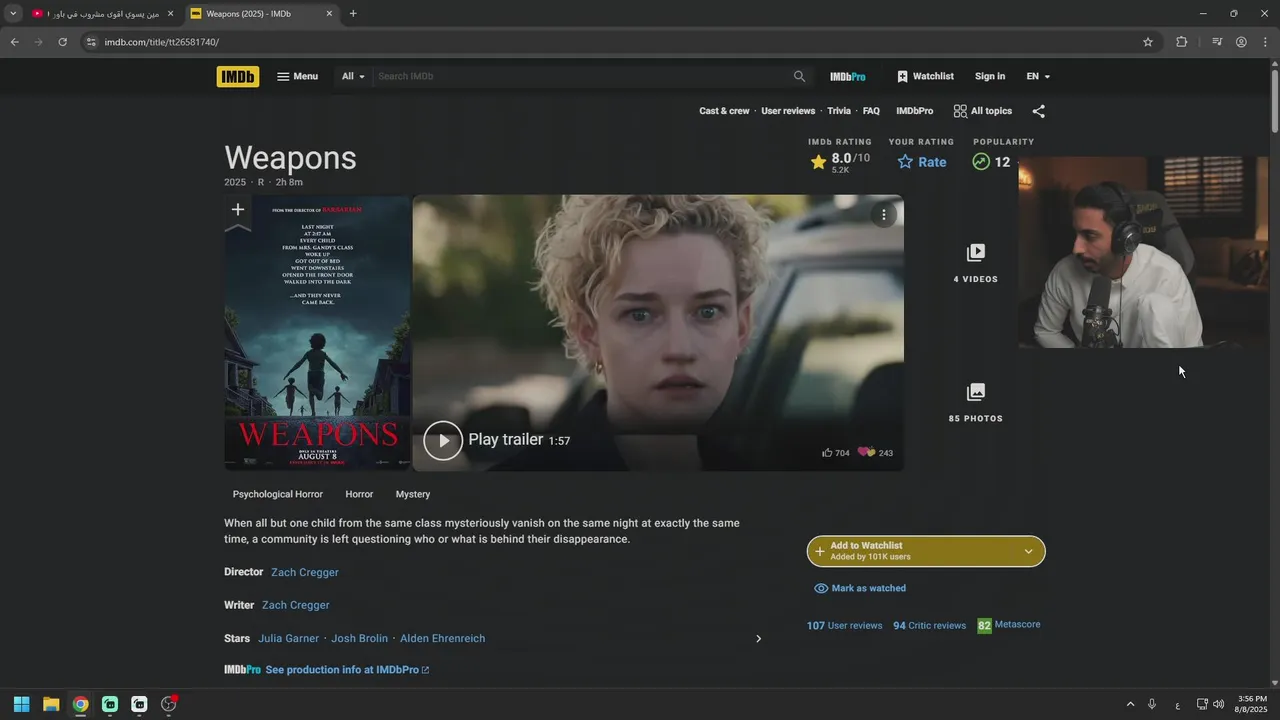This screenshot has height=720, width=1280.
Task: Click heart reactions icon on trailer
Action: (x=866, y=453)
